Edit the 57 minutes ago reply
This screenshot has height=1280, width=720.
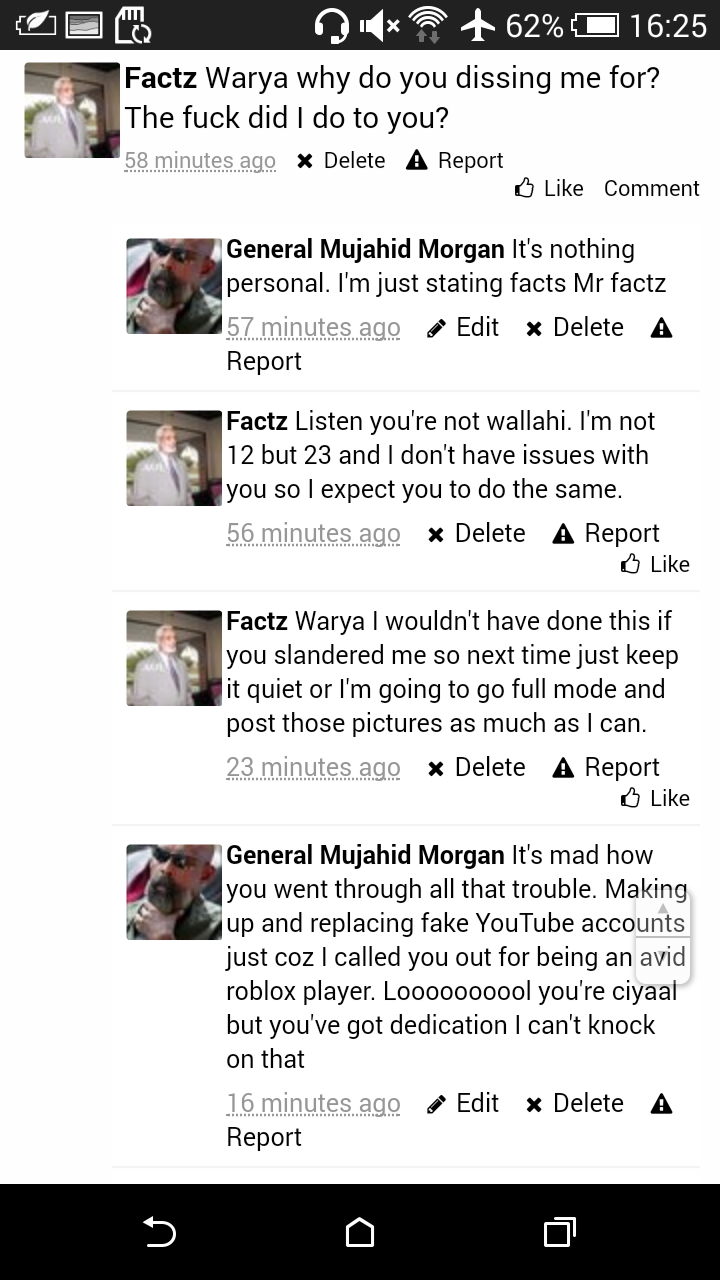pos(463,327)
